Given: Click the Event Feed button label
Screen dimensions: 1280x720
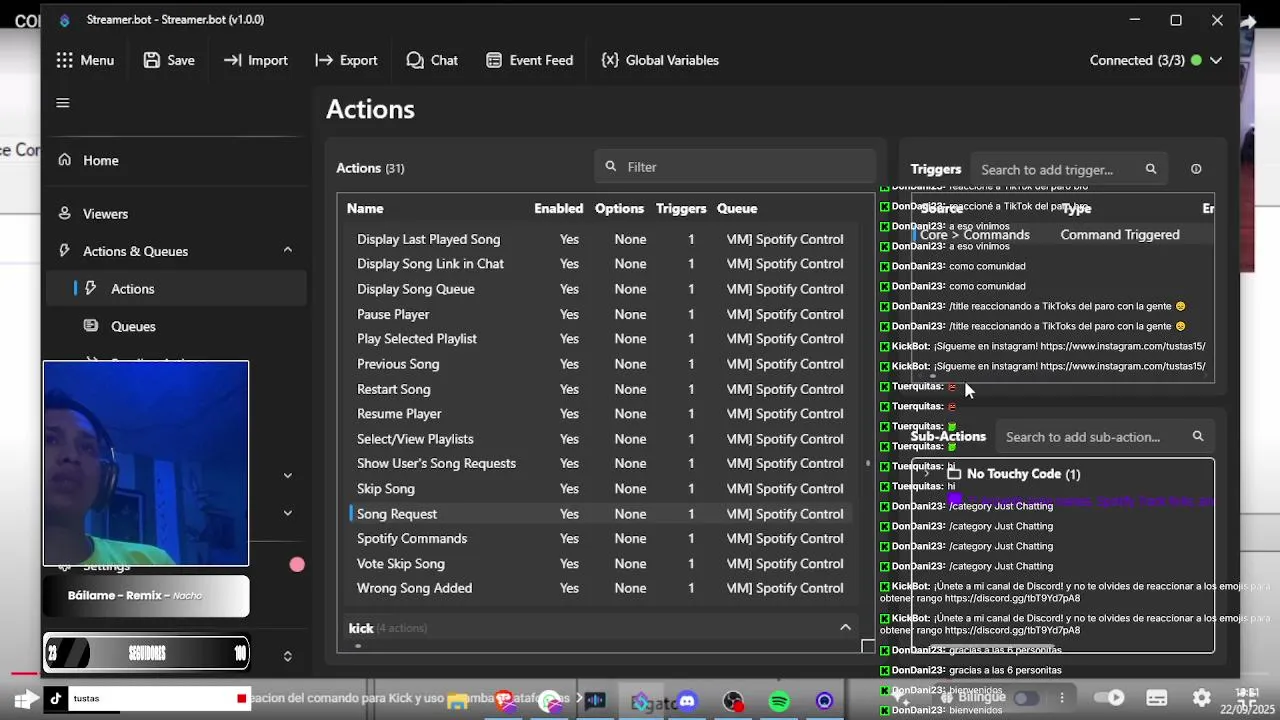Looking at the screenshot, I should [x=541, y=60].
